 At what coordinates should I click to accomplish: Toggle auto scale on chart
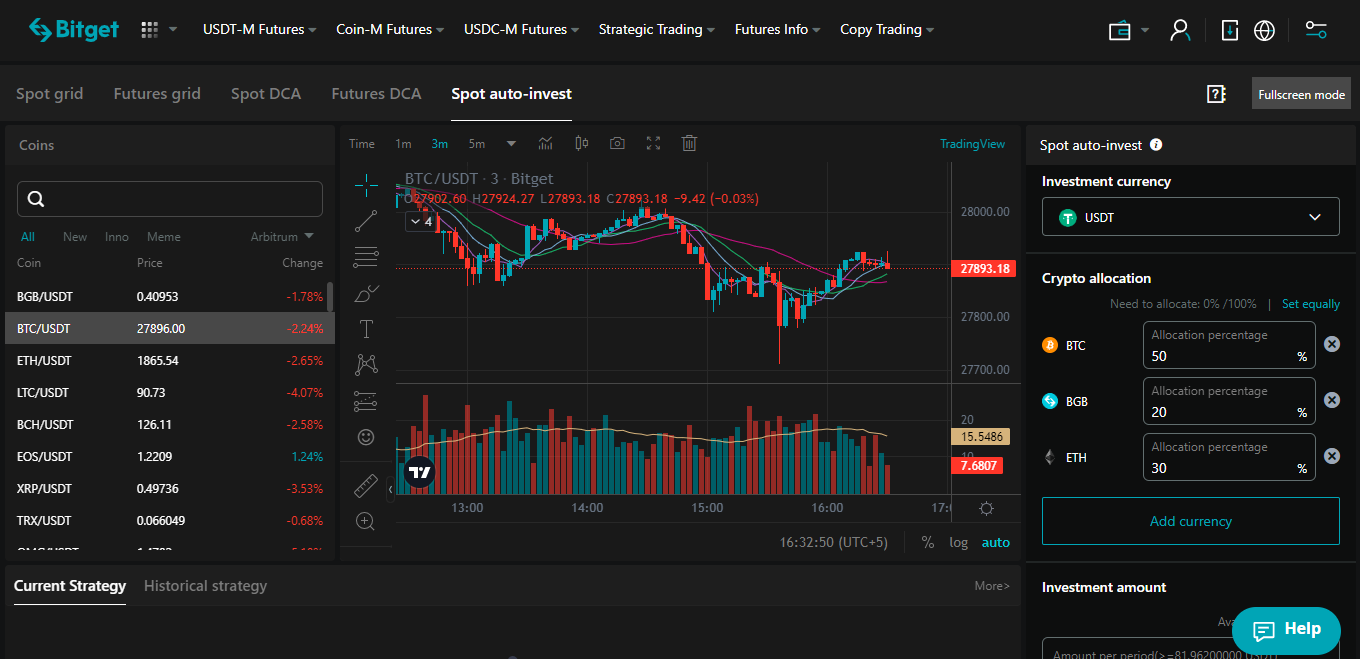(996, 542)
